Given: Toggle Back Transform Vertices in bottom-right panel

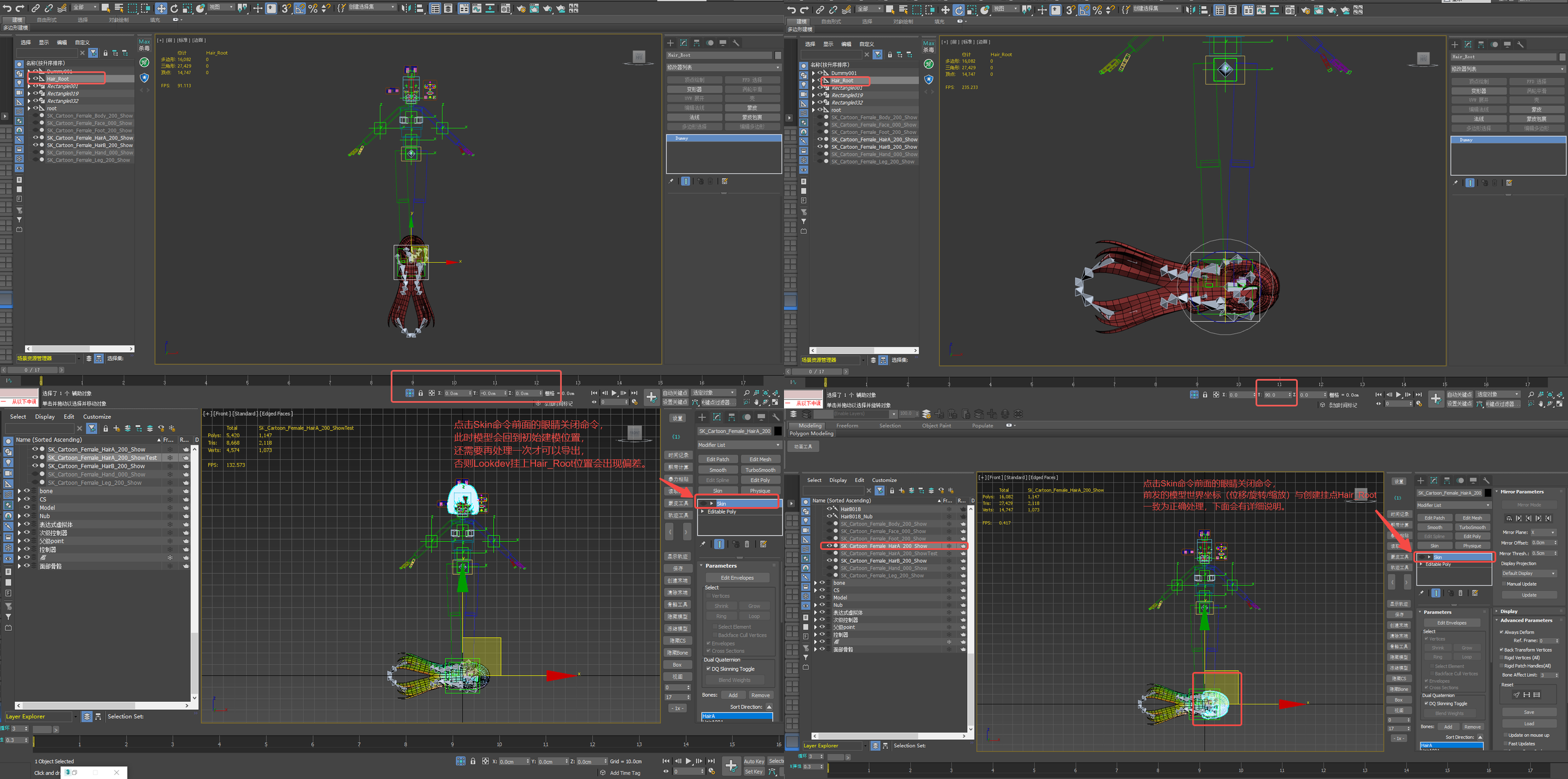Looking at the screenshot, I should point(1502,650).
